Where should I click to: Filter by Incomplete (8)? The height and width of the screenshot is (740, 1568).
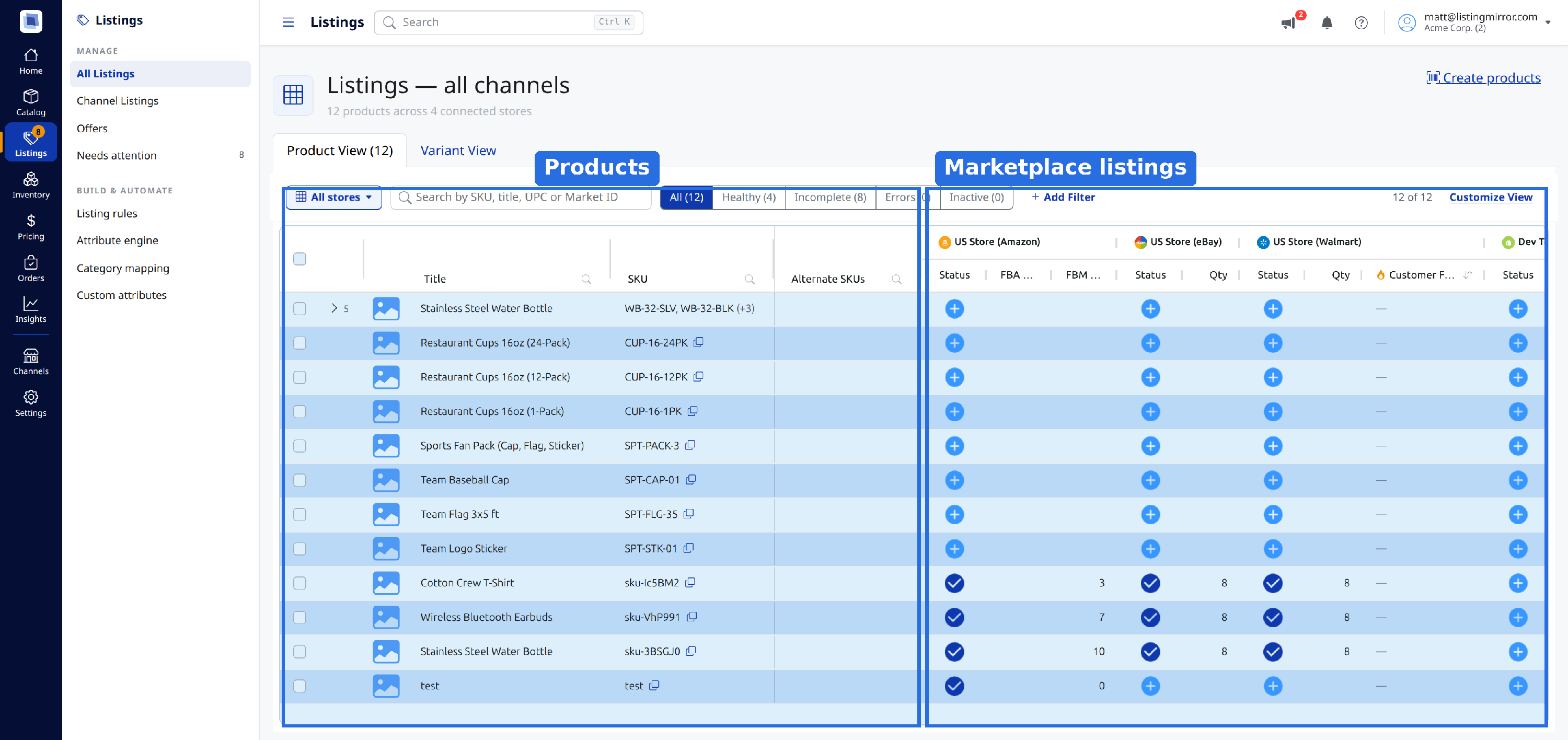(x=829, y=197)
